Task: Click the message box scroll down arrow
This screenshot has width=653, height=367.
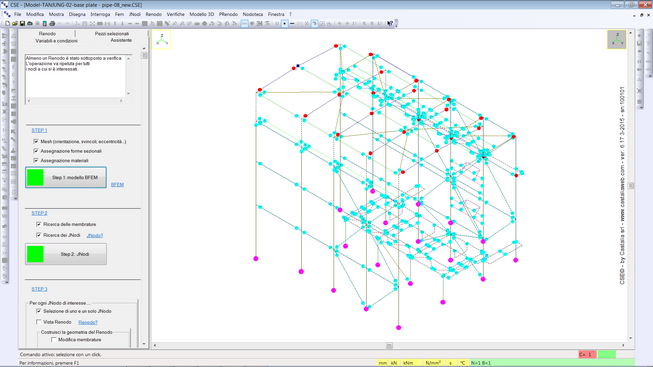Action: (128, 94)
